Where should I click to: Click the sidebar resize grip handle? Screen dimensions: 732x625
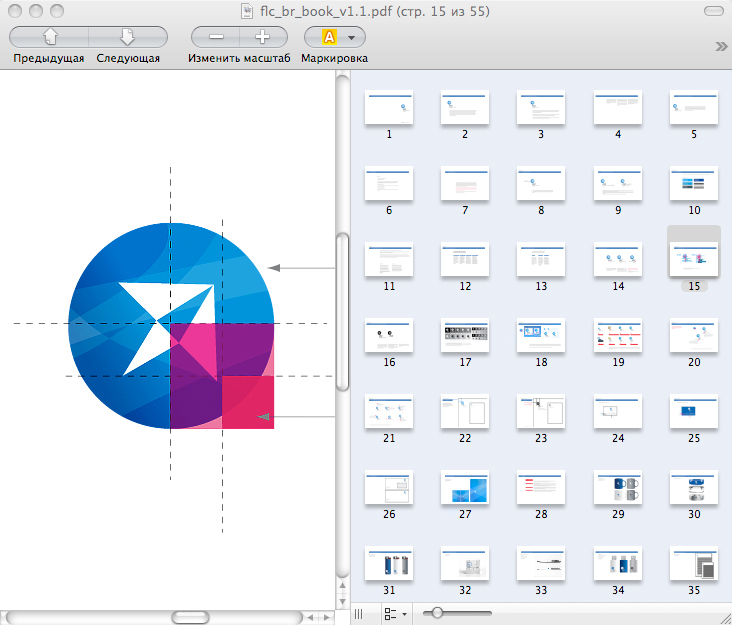pos(359,613)
